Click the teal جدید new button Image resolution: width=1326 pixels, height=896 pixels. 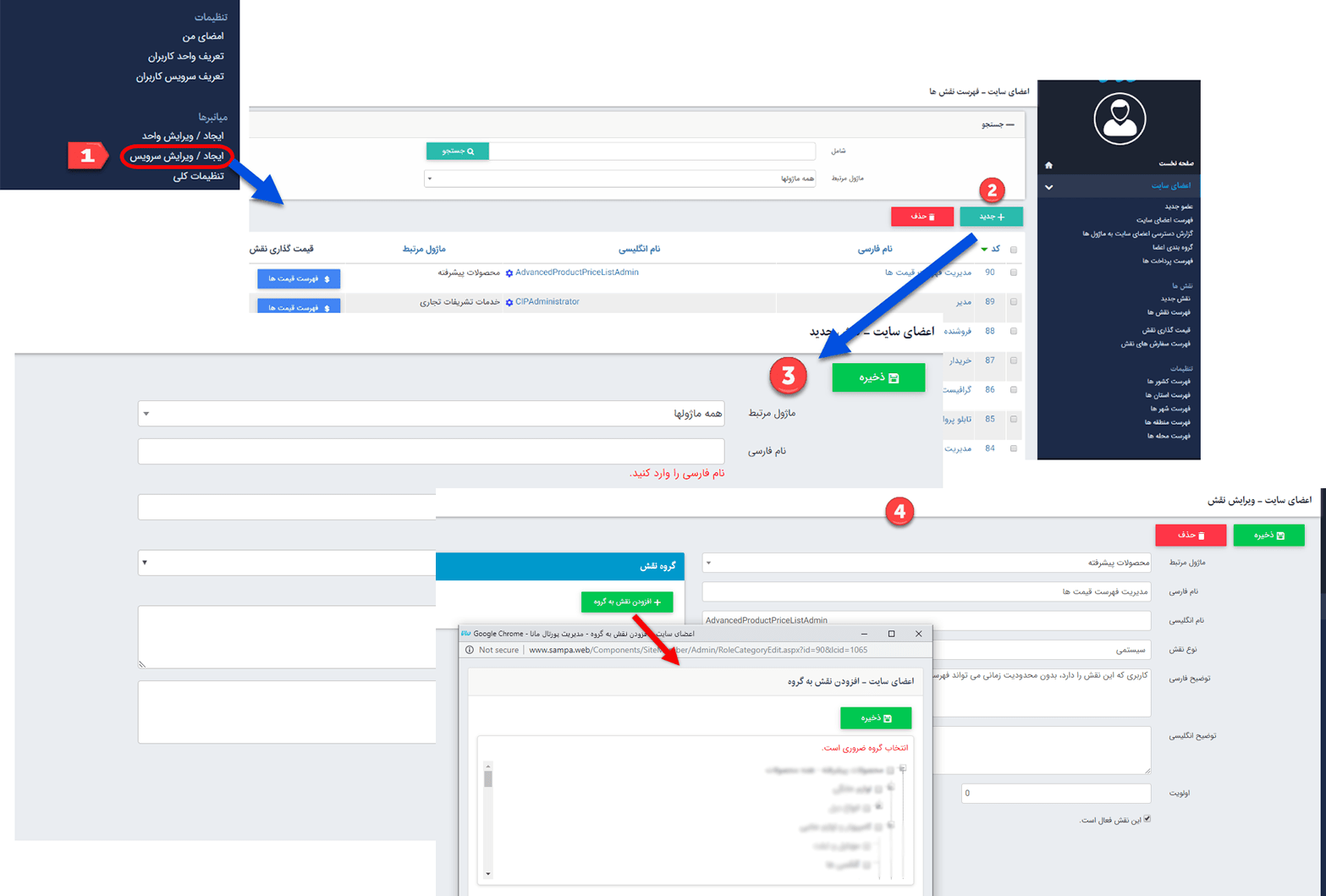coord(991,217)
